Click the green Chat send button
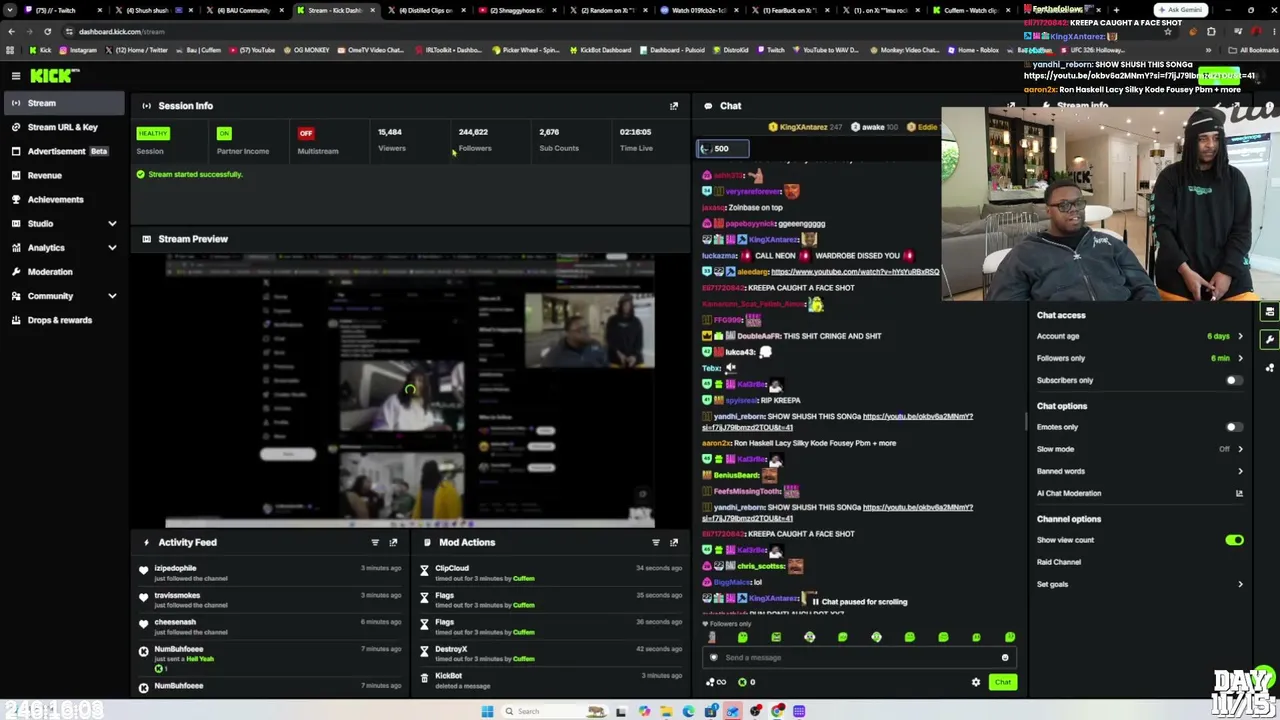The height and width of the screenshot is (720, 1280). coord(1002,682)
